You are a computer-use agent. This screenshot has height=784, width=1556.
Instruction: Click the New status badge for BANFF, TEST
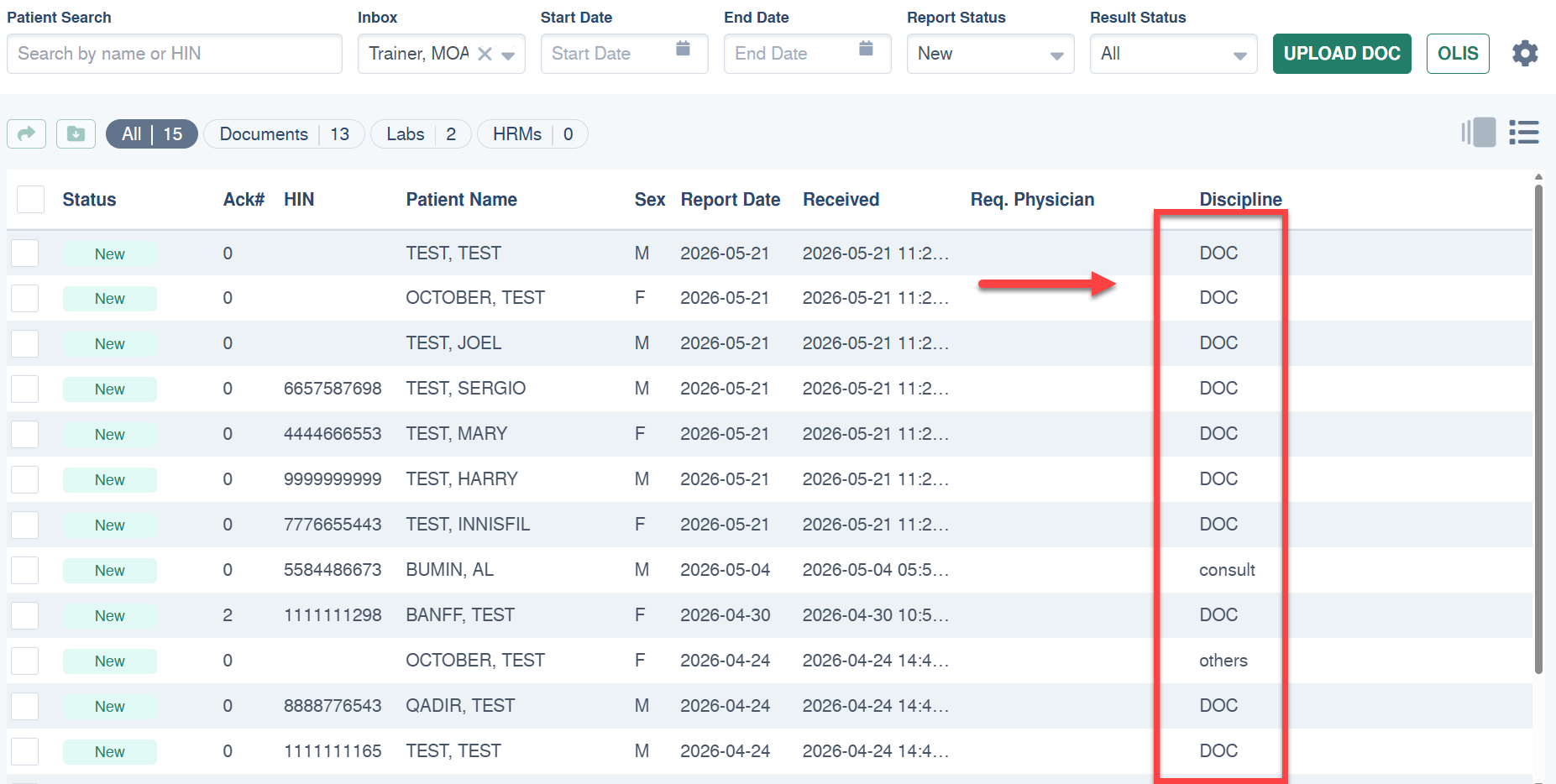(110, 616)
